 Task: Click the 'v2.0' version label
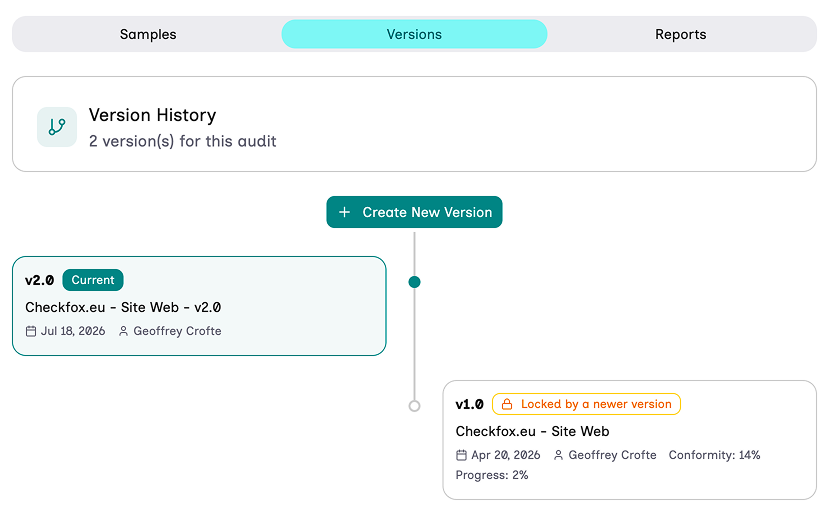coord(40,280)
